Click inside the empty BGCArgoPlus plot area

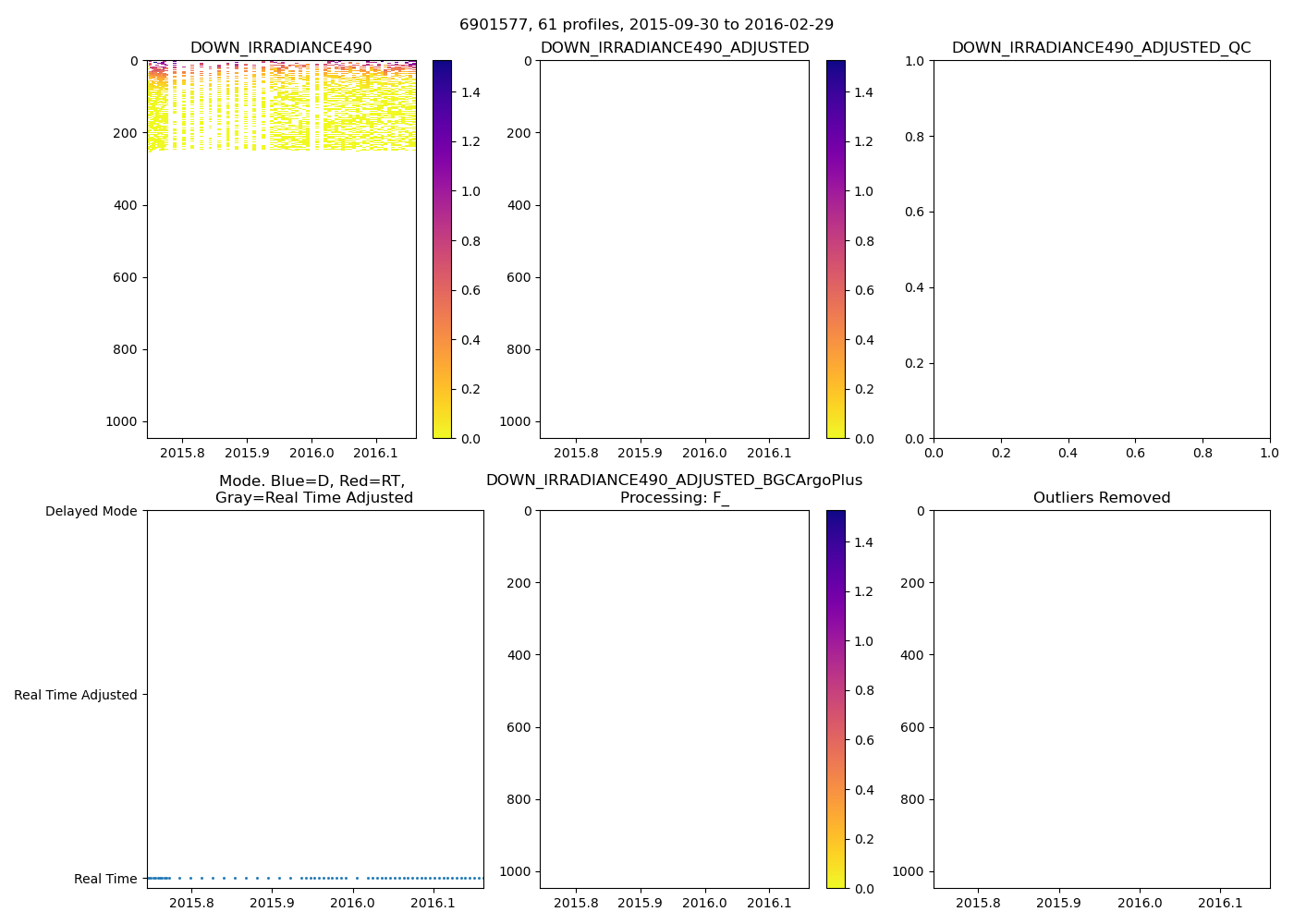click(674, 699)
